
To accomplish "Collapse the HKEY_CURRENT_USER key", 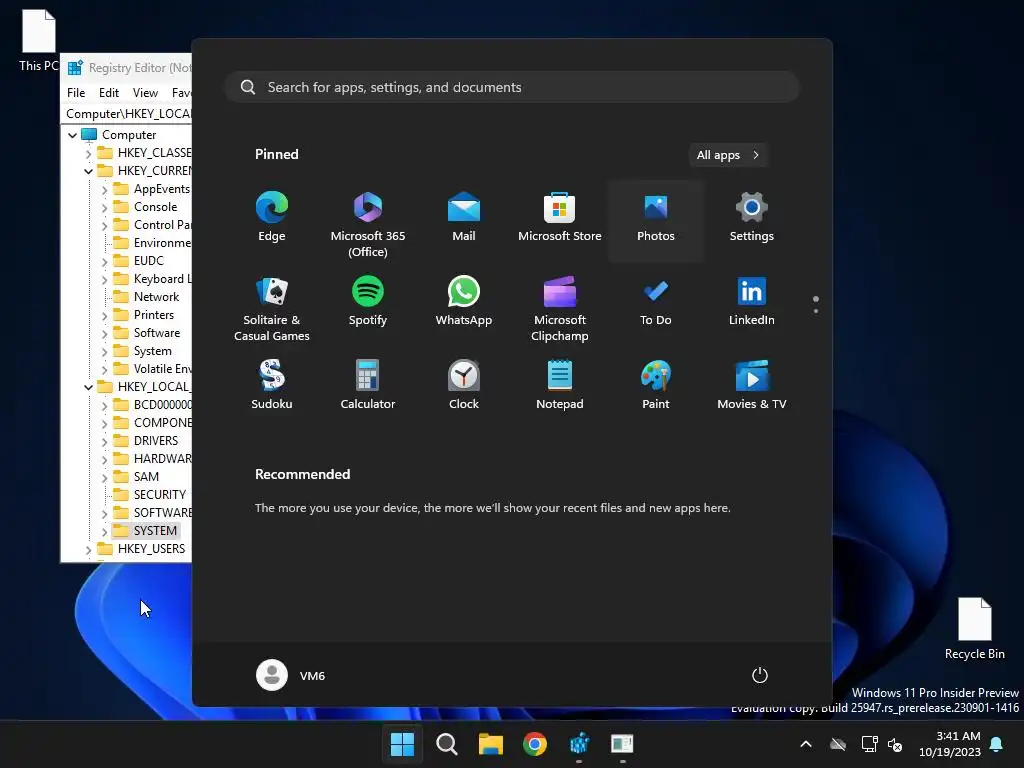I will click(x=88, y=171).
